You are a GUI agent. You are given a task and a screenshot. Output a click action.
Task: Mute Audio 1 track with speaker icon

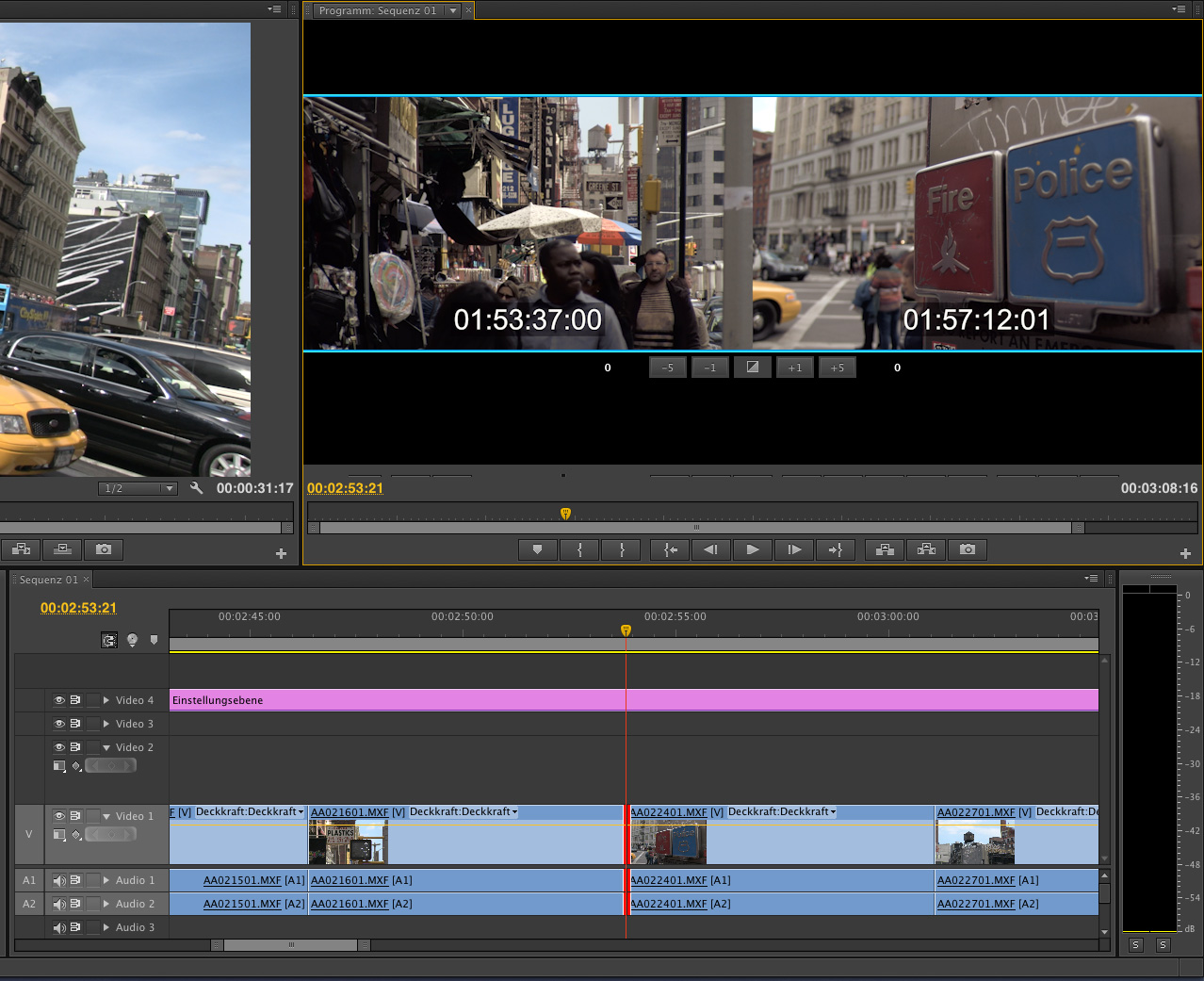(58, 880)
